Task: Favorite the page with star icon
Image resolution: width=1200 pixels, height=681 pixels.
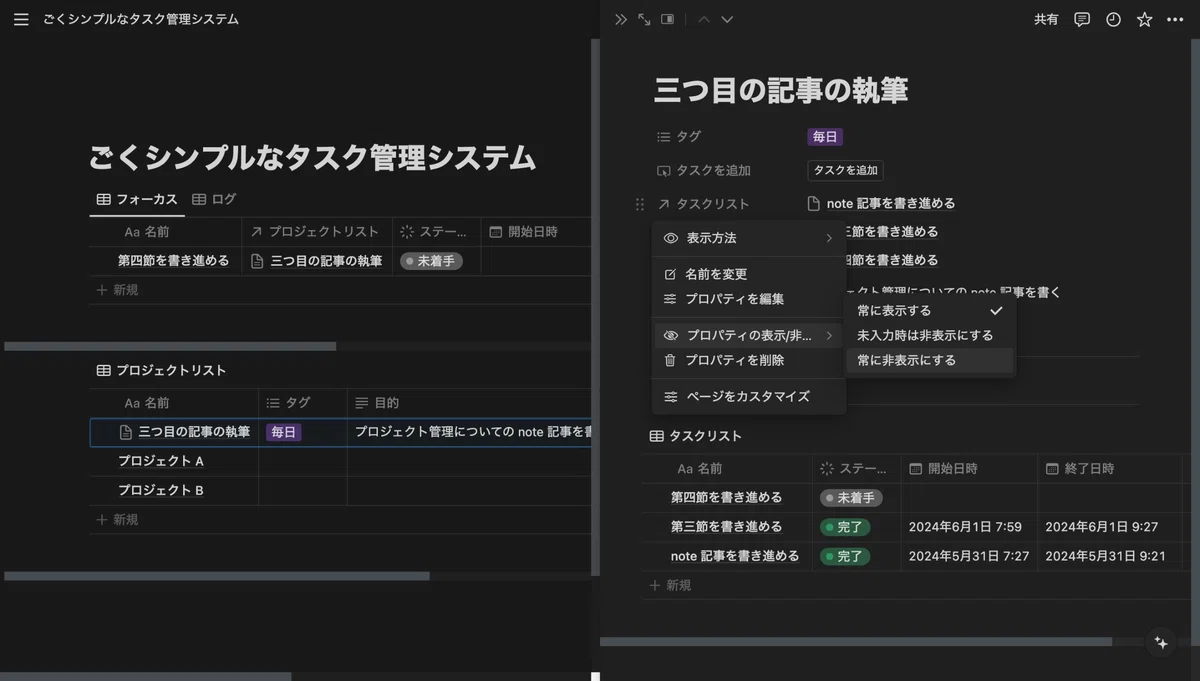Action: [x=1144, y=19]
